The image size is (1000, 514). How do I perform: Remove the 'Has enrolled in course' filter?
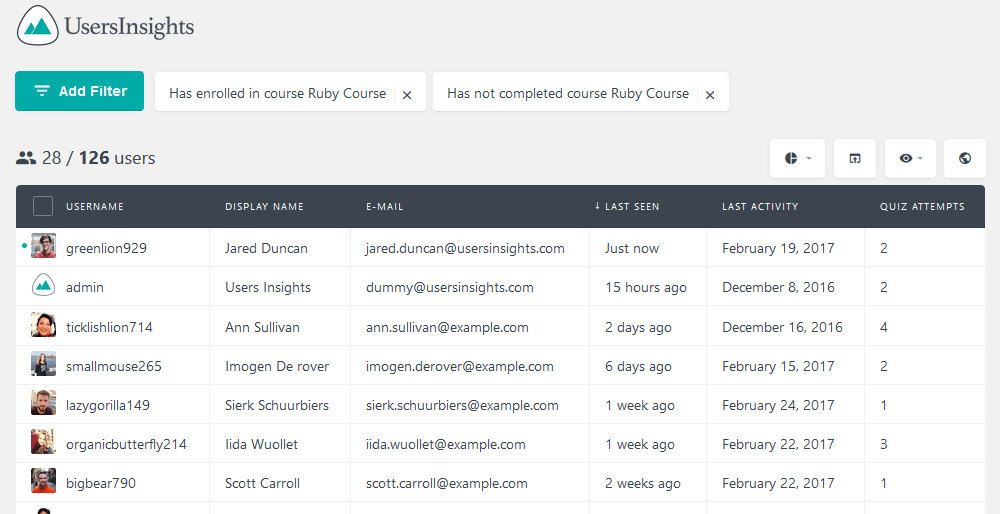[407, 94]
